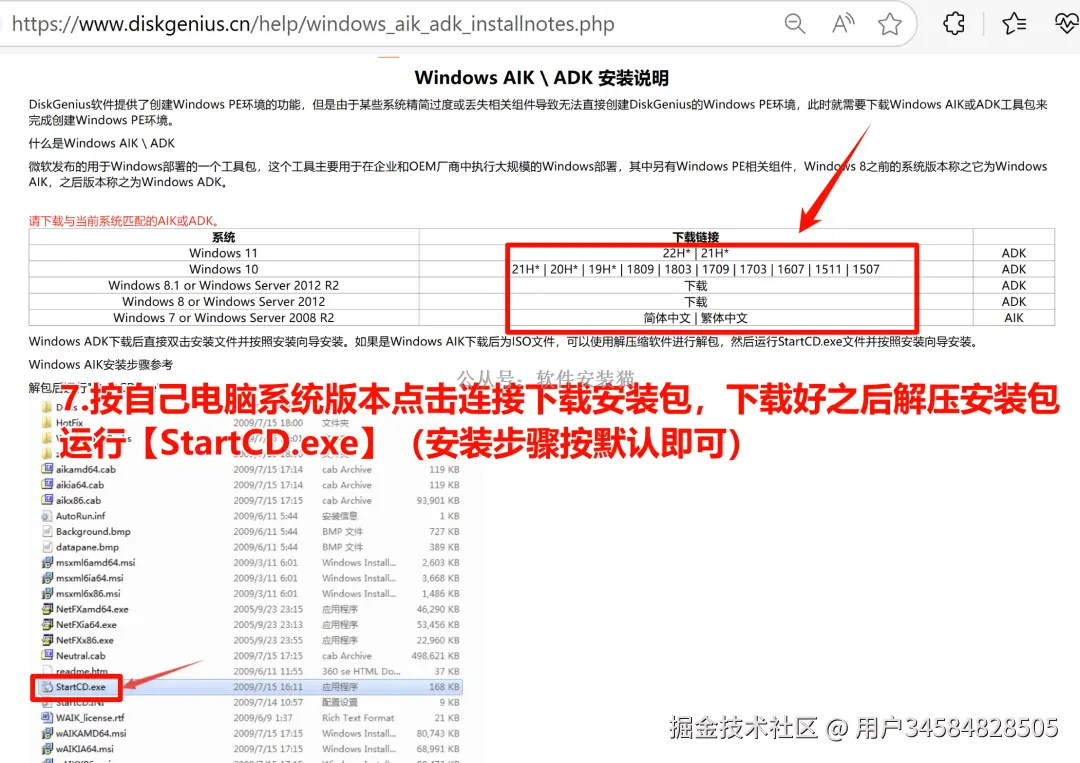
Task: Click the red 请下载与当前系统匹配的AIK或ADK notice
Action: tap(125, 221)
